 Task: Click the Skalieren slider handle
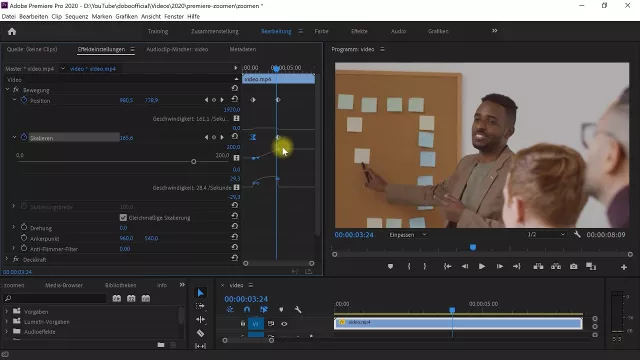point(193,162)
